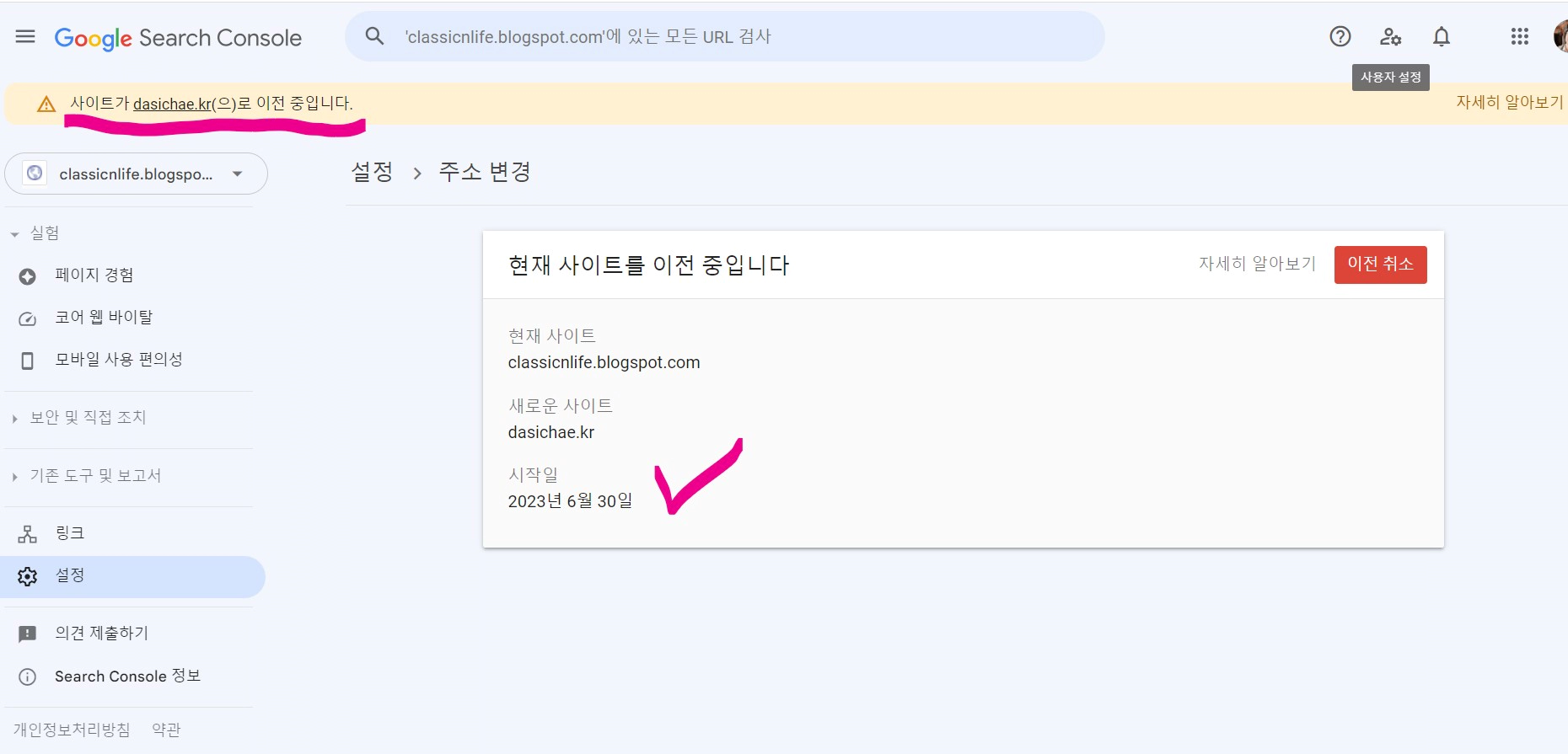1568x754 pixels.
Task: Open Search Console 정보
Action: pos(133,676)
